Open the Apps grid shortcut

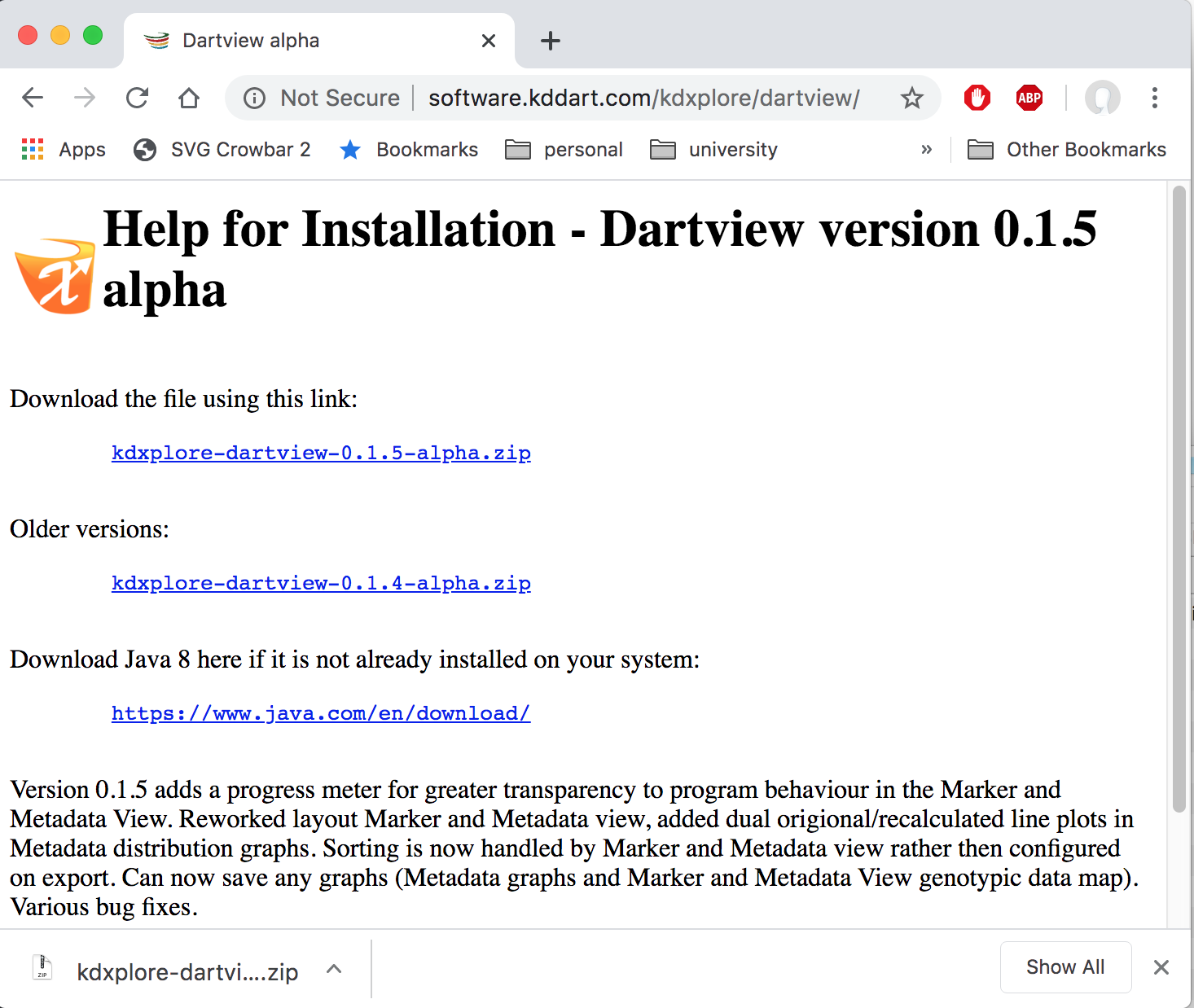click(64, 150)
